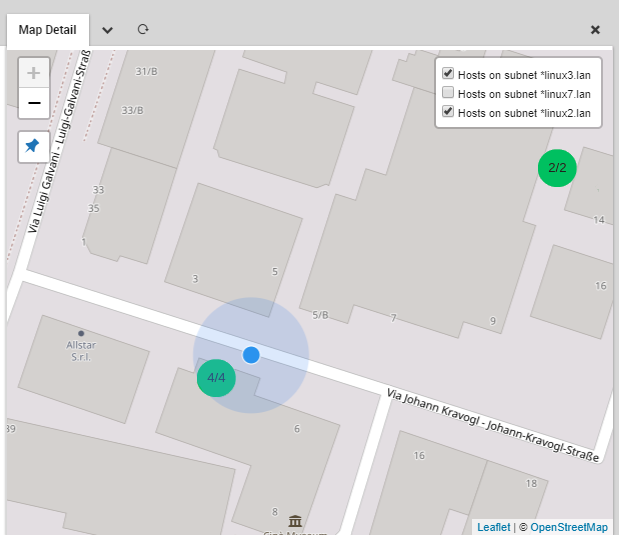Disable Hosts on subnet *linux2.lan layer

click(448, 112)
